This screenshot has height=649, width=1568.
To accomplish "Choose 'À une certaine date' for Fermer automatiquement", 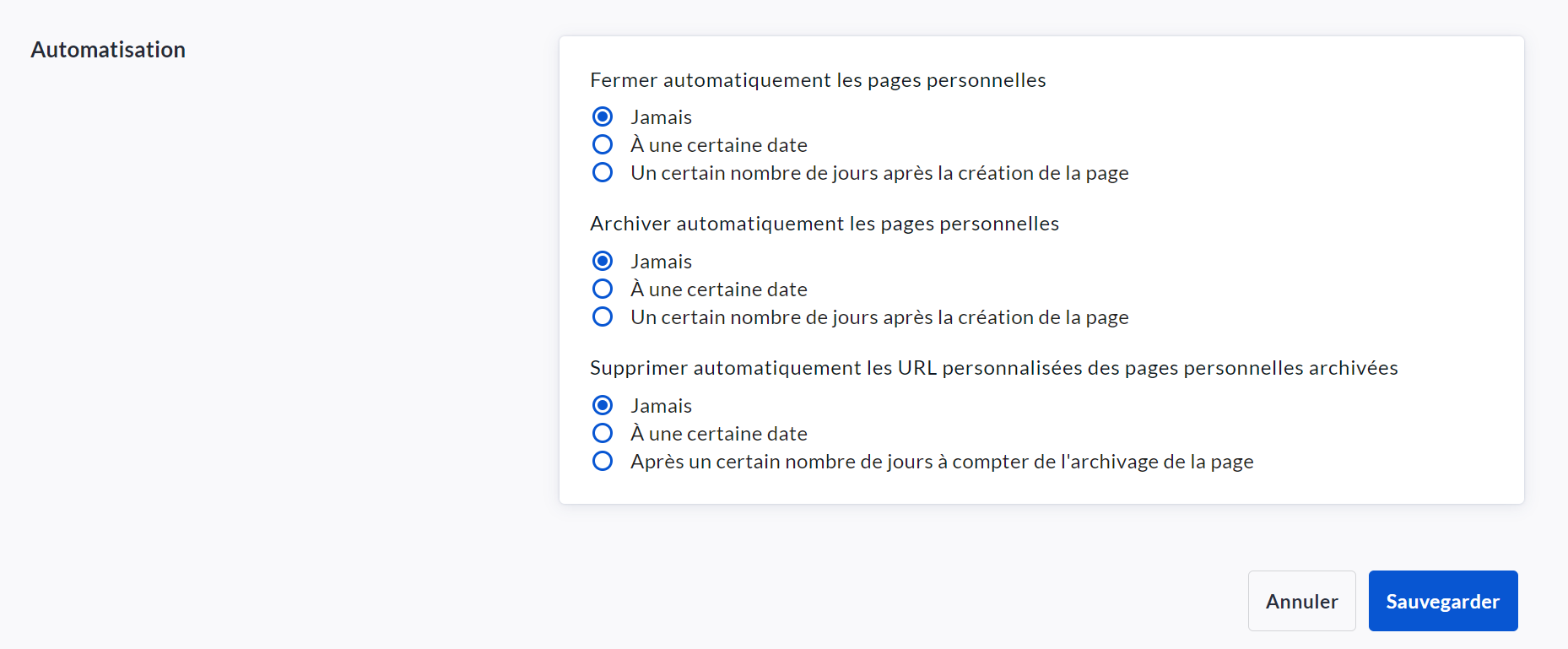I will pos(603,144).
